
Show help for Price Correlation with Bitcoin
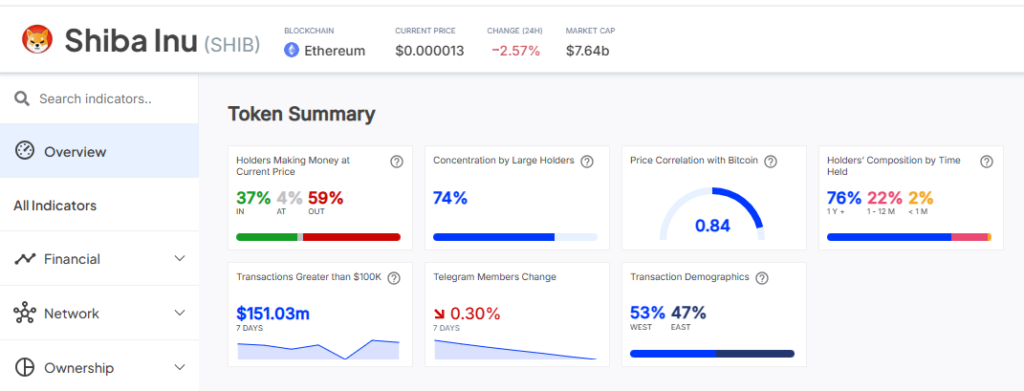(x=771, y=161)
